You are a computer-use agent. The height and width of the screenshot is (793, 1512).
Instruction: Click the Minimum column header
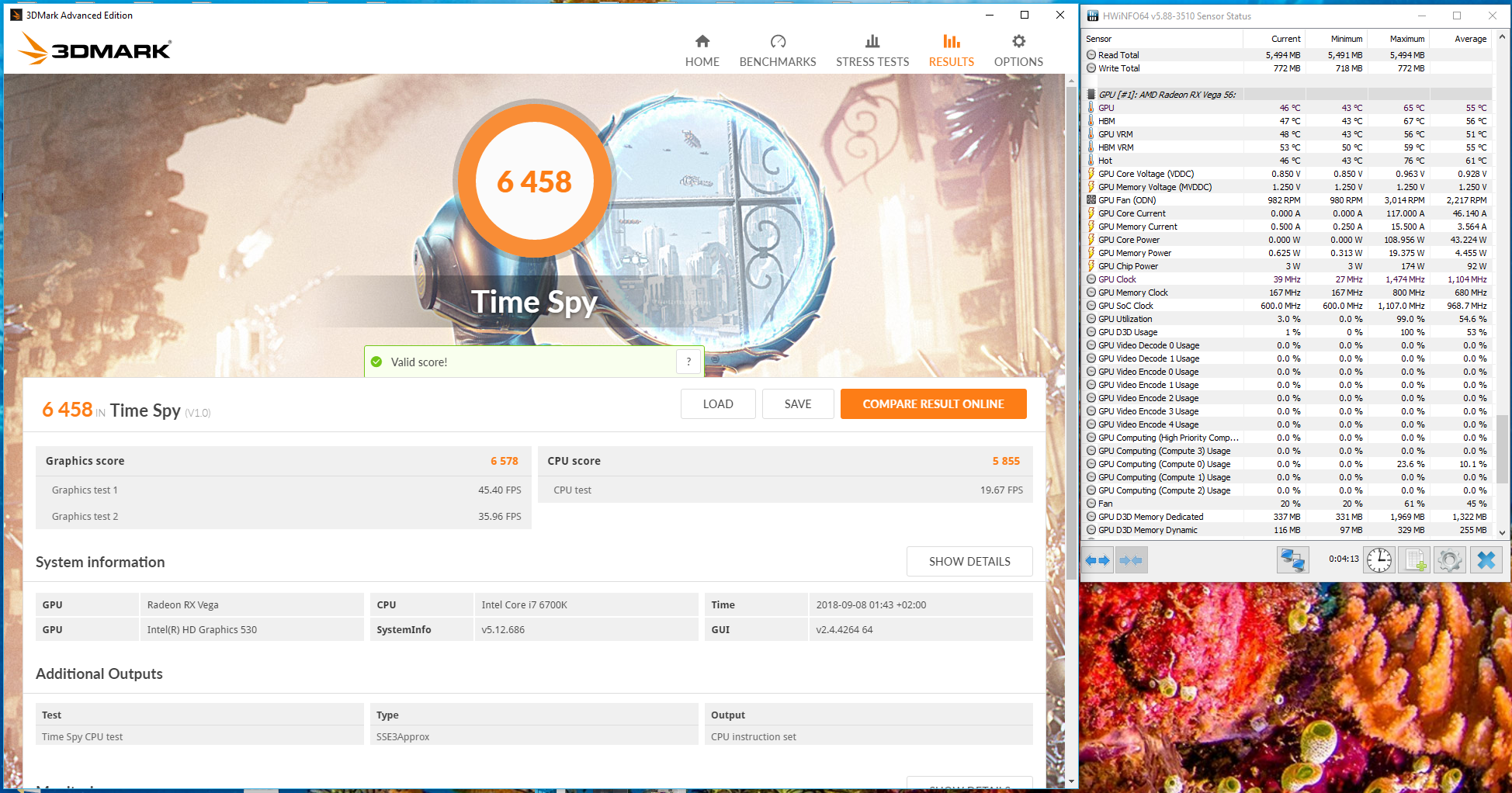pos(1336,39)
